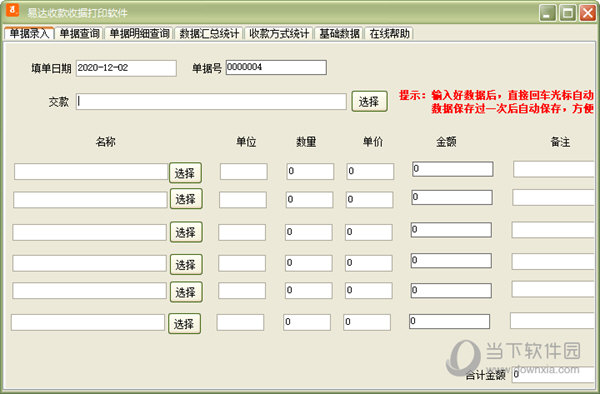Screen dimensions: 600x394
Task: Click the fourth row 金额 field
Action: (451, 260)
